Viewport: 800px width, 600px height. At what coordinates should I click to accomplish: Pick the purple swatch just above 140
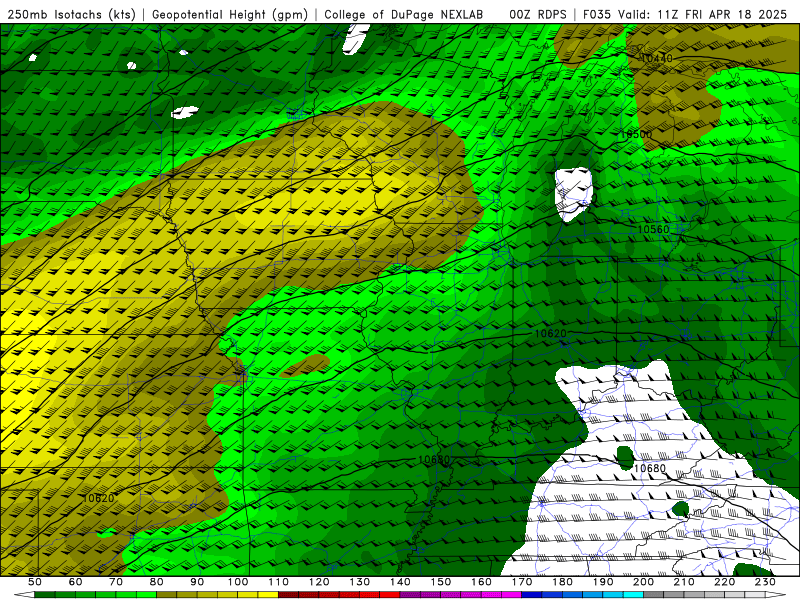pyautogui.click(x=410, y=595)
